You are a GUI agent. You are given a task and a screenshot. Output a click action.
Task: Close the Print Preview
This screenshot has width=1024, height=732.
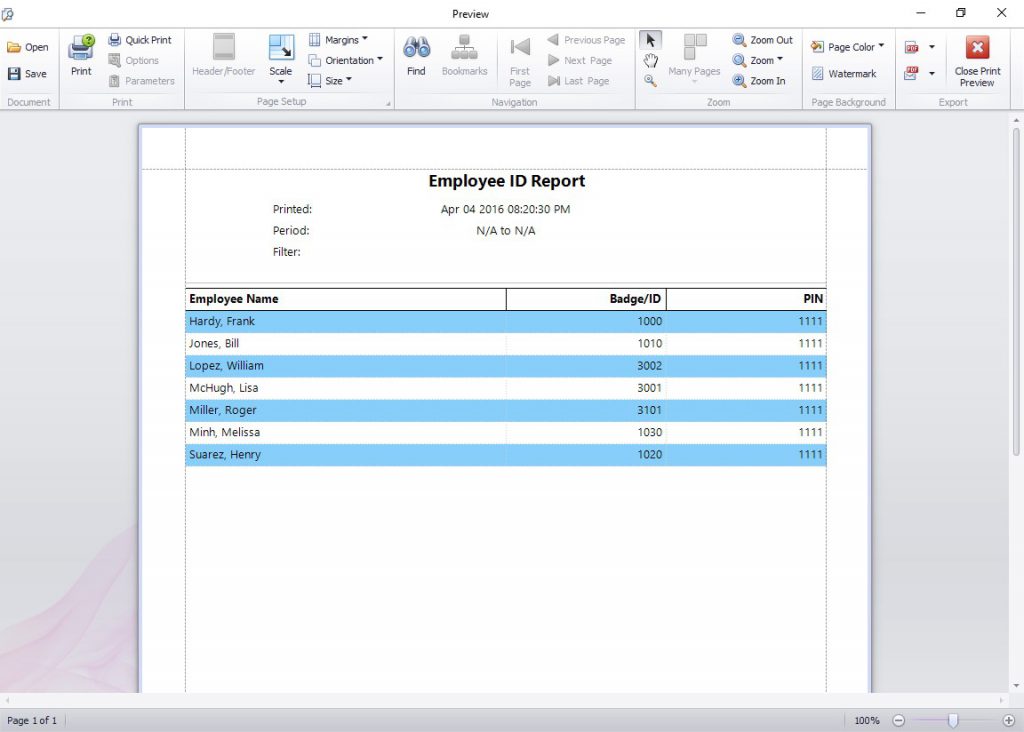[x=977, y=60]
